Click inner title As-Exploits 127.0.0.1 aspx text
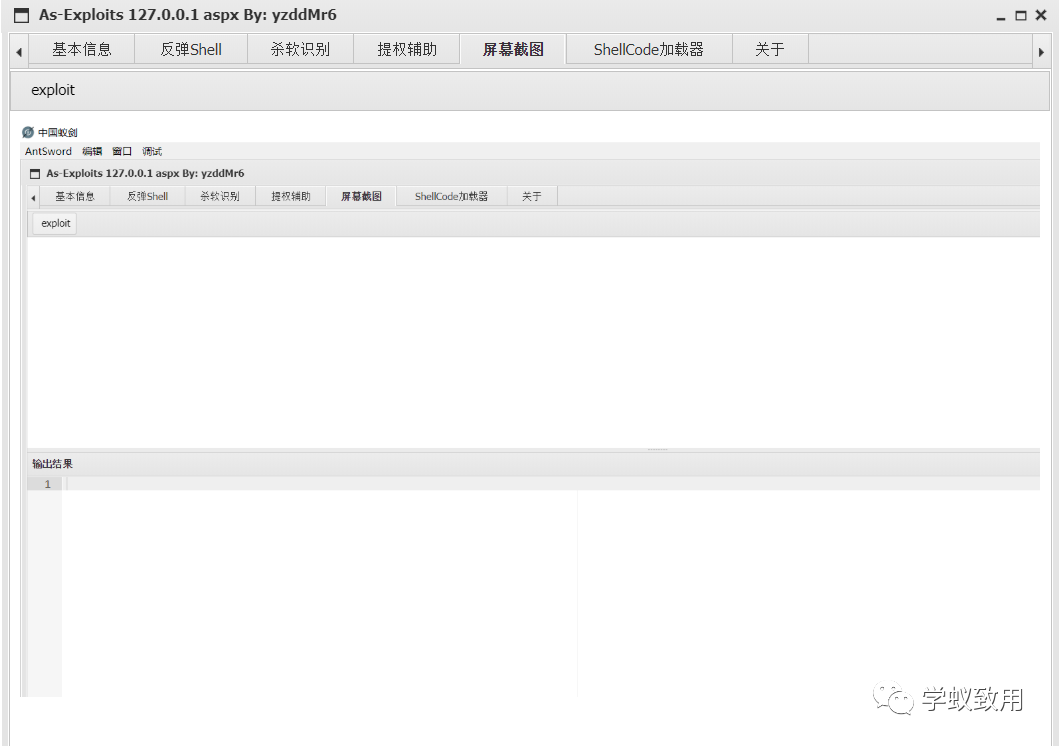Viewport: 1059px width, 746px height. coord(145,174)
